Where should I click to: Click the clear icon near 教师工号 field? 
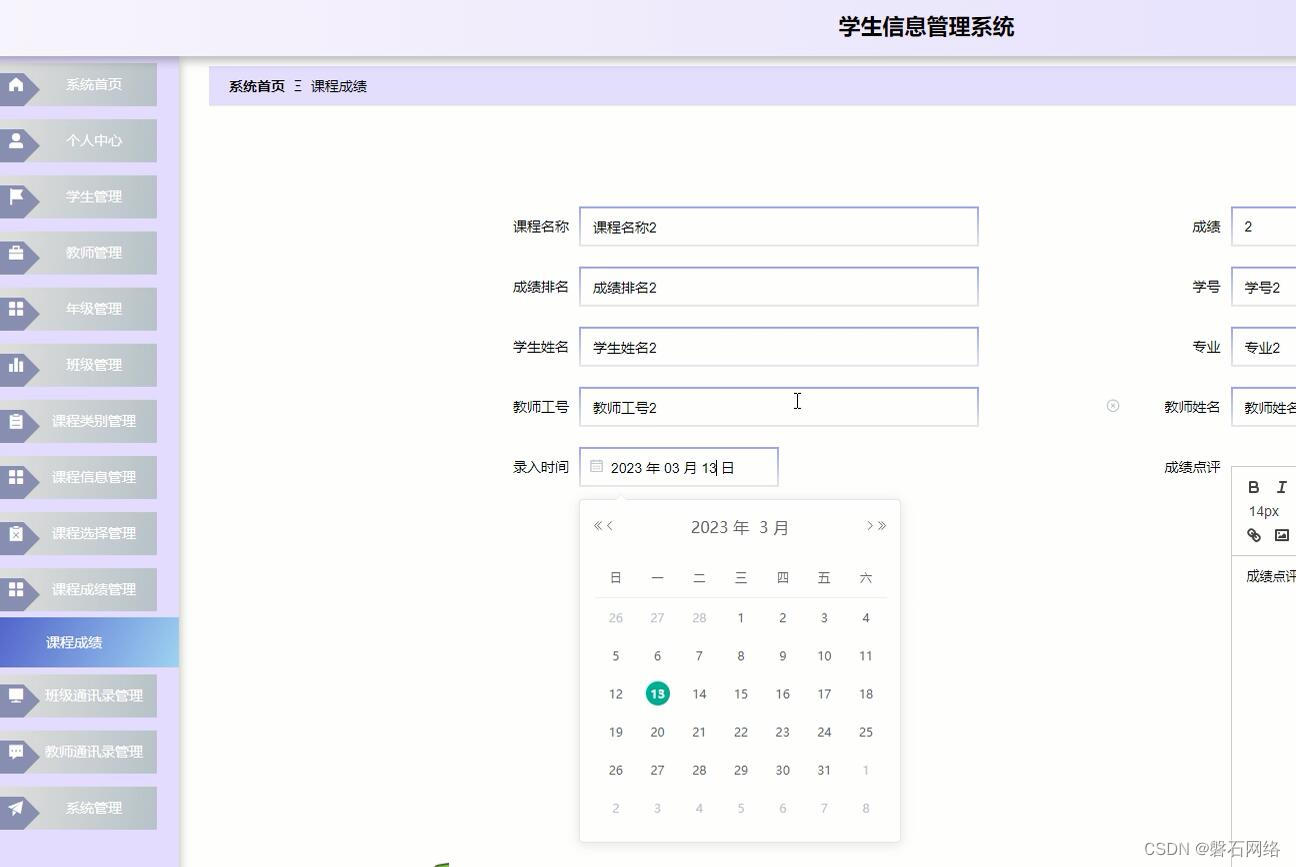click(x=1113, y=406)
